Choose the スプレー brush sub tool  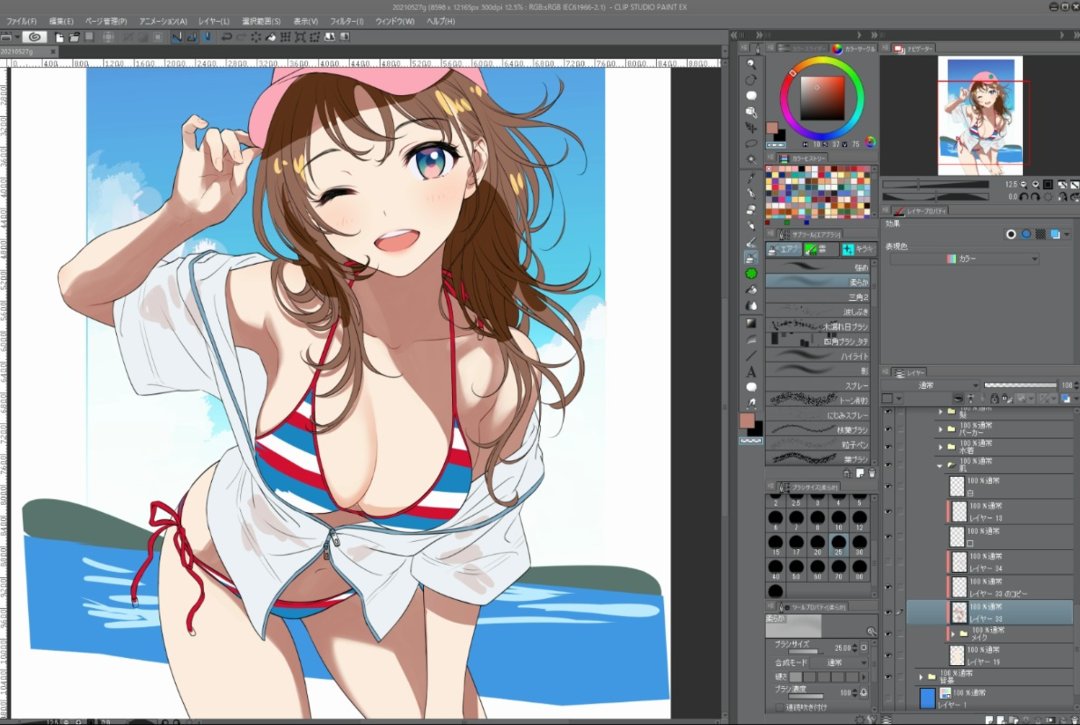pos(818,386)
